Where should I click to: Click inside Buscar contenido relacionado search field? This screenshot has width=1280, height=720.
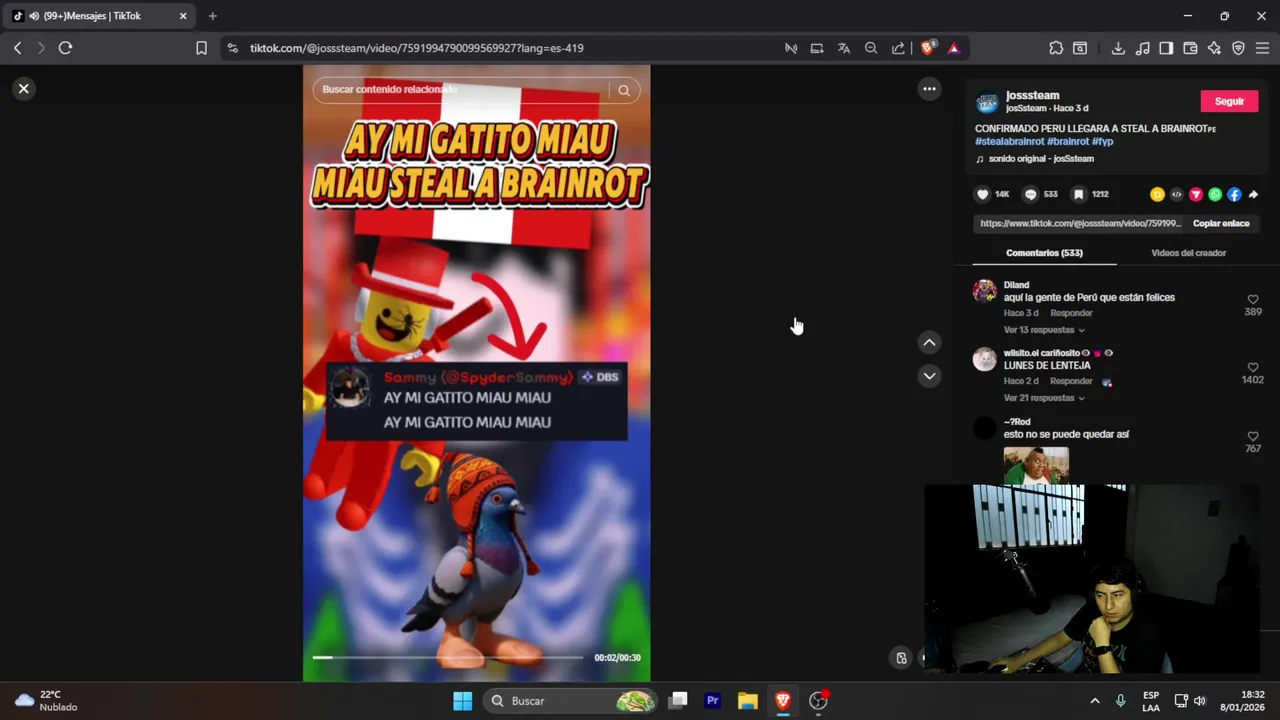point(460,90)
